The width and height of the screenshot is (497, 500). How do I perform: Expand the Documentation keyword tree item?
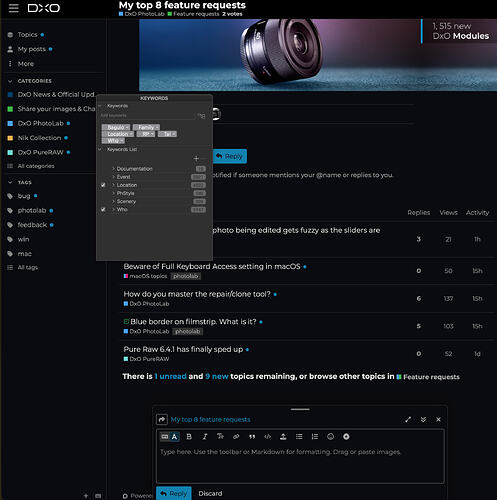coord(113,169)
